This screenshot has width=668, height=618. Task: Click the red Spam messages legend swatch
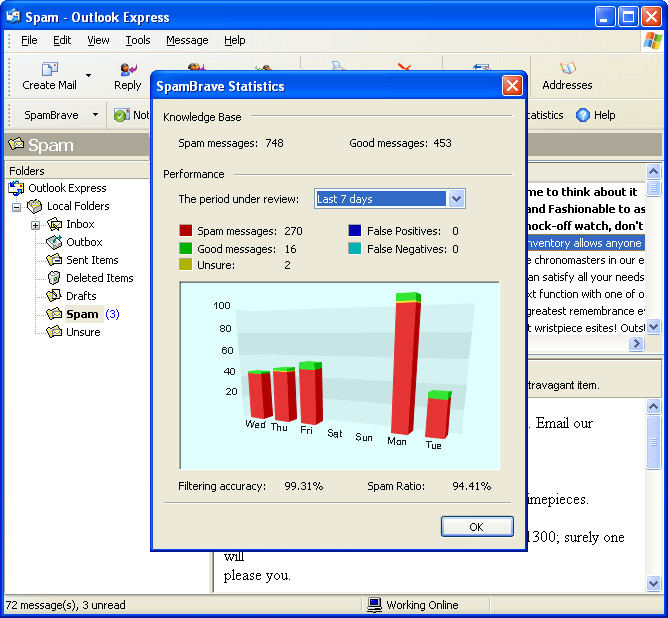pyautogui.click(x=185, y=231)
